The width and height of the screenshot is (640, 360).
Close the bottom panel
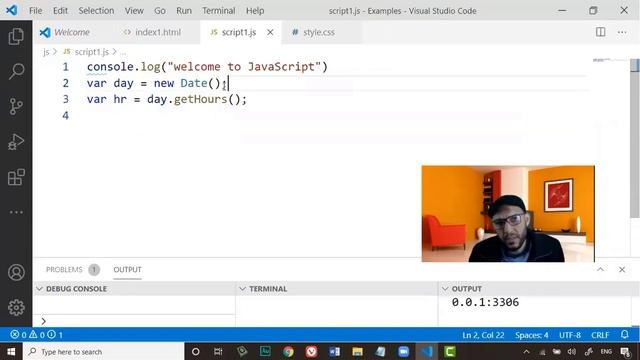622,269
